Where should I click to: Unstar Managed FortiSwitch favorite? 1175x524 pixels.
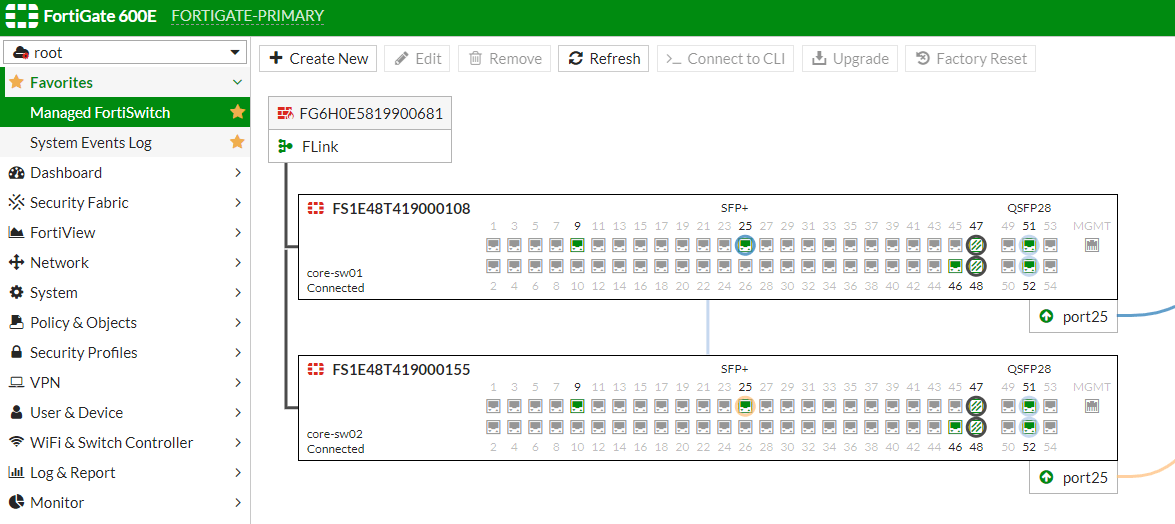pyautogui.click(x=238, y=112)
